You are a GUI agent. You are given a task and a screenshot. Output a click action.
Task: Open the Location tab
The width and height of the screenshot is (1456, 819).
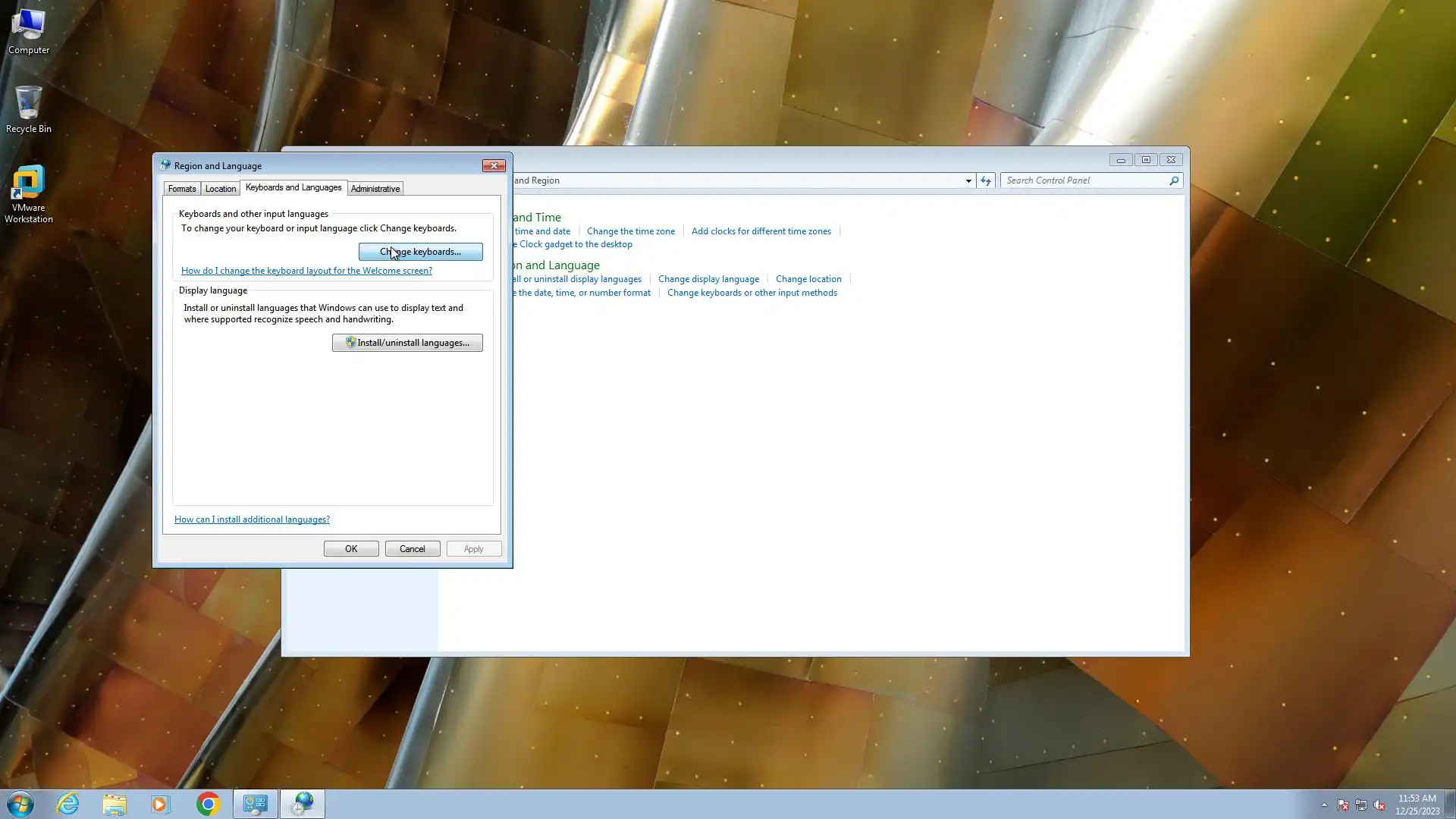[220, 189]
